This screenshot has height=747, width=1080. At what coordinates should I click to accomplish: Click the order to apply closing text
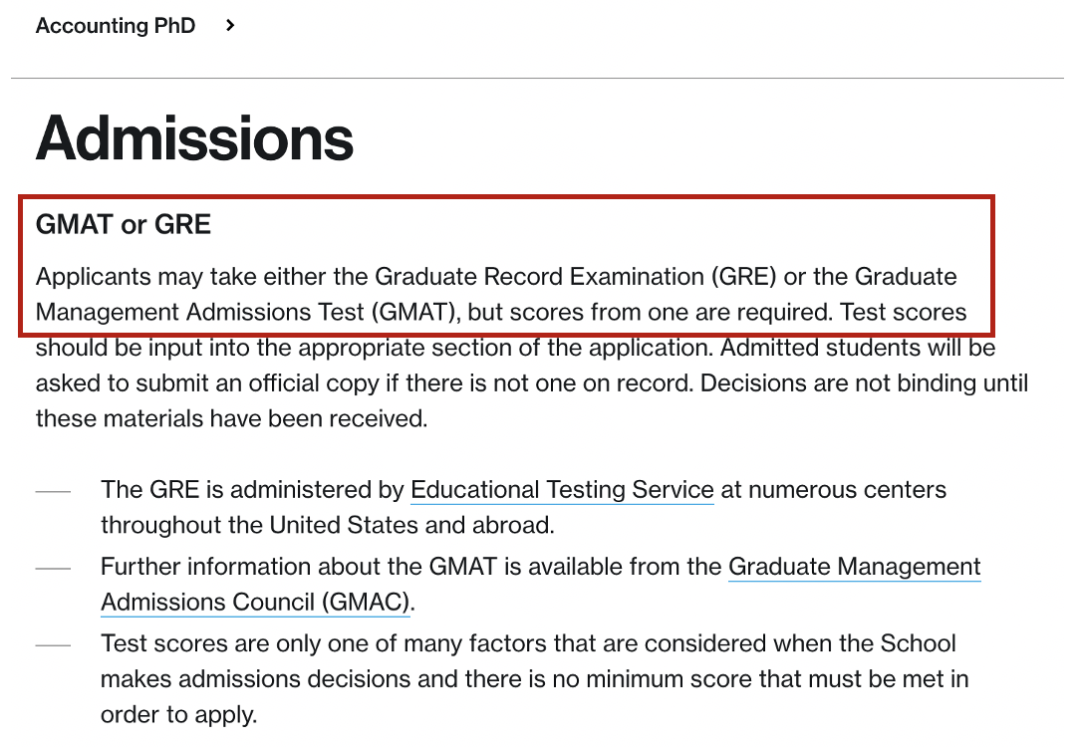tap(178, 715)
